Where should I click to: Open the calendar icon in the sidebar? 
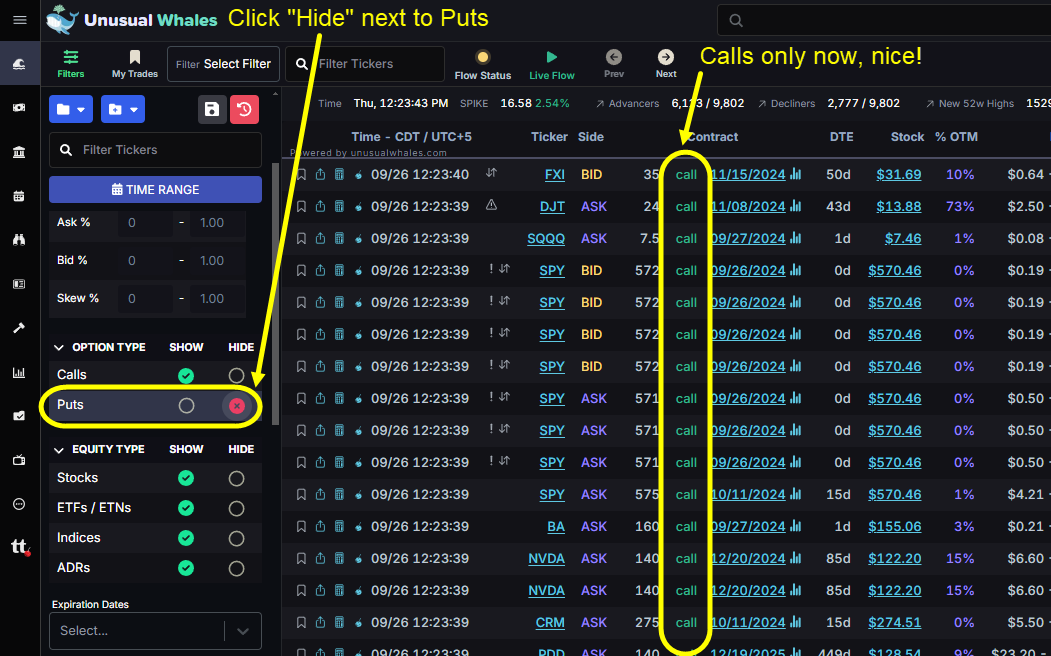tap(19, 196)
